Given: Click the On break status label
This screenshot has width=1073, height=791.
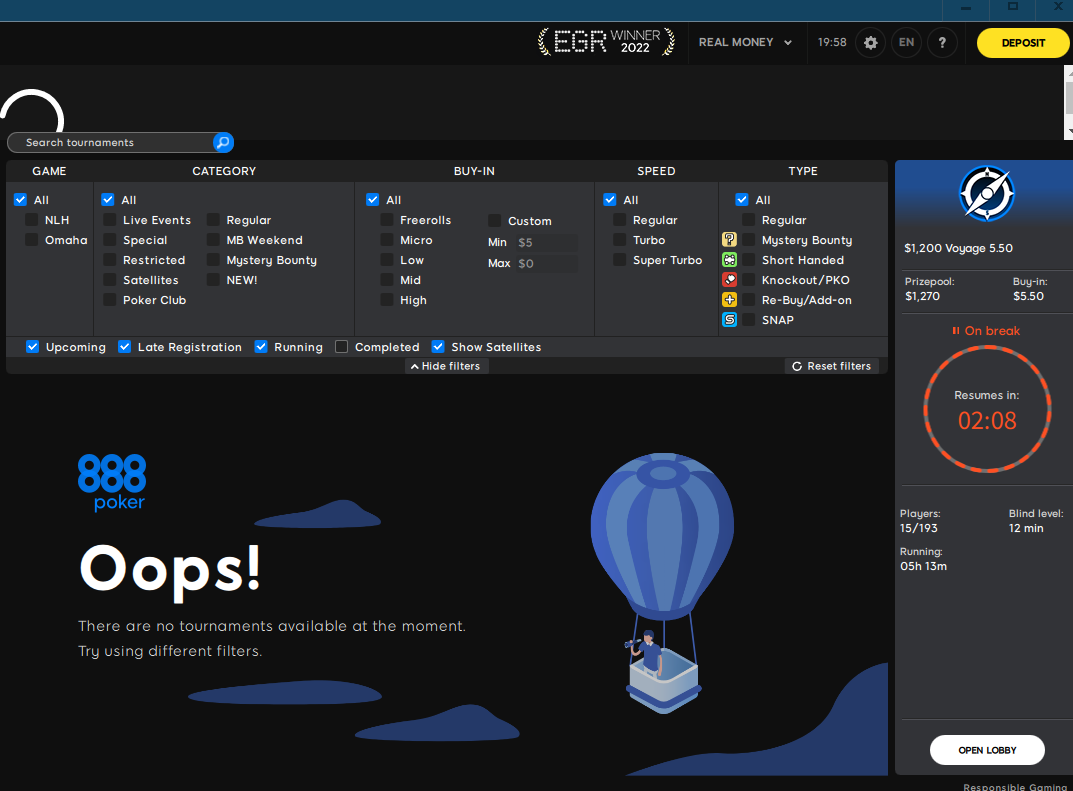Looking at the screenshot, I should coord(986,331).
